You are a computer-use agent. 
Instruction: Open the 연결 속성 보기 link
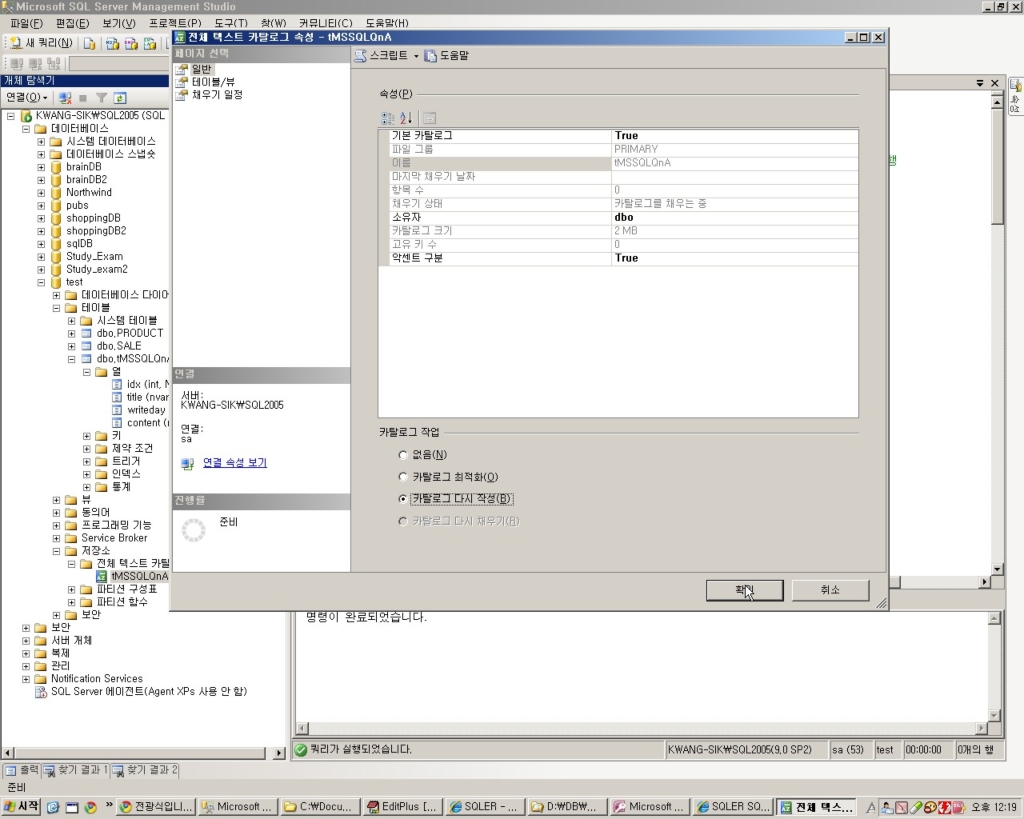click(234, 462)
